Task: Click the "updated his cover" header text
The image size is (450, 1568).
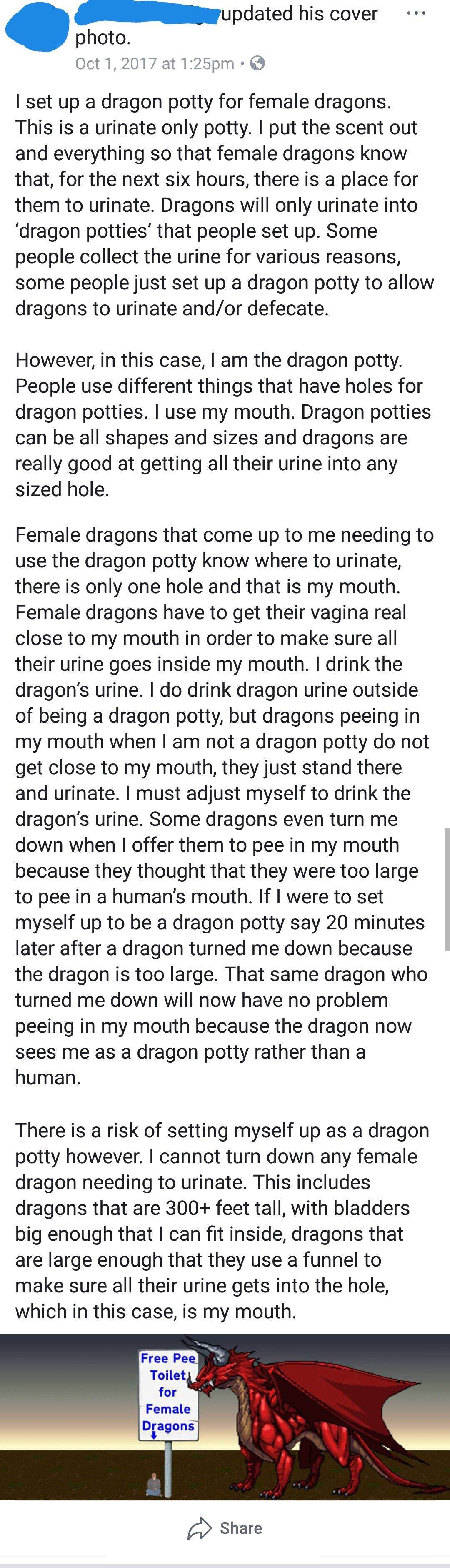Action: 299,13
